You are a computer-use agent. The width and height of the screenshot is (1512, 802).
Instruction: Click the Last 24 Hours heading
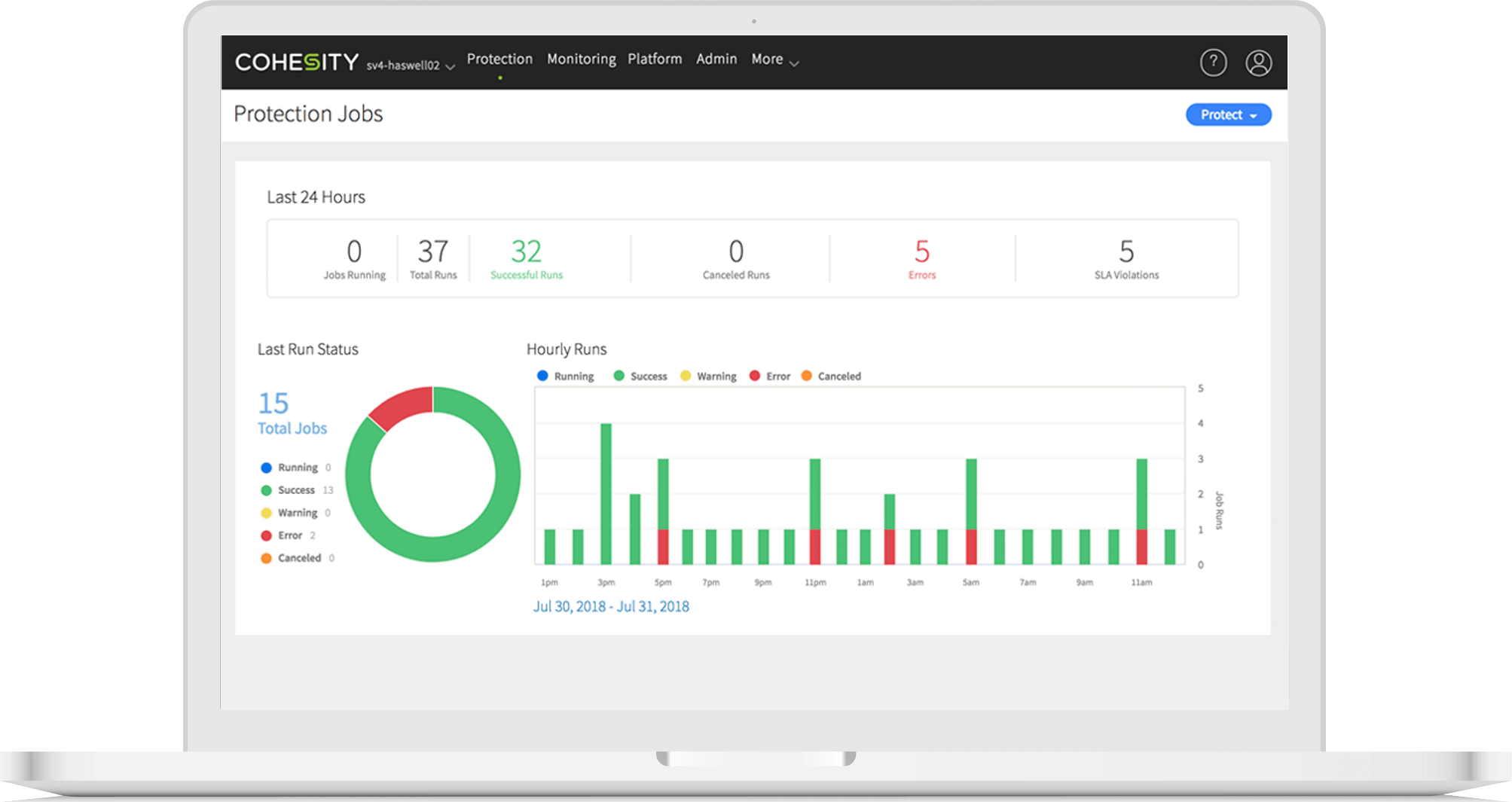[316, 197]
